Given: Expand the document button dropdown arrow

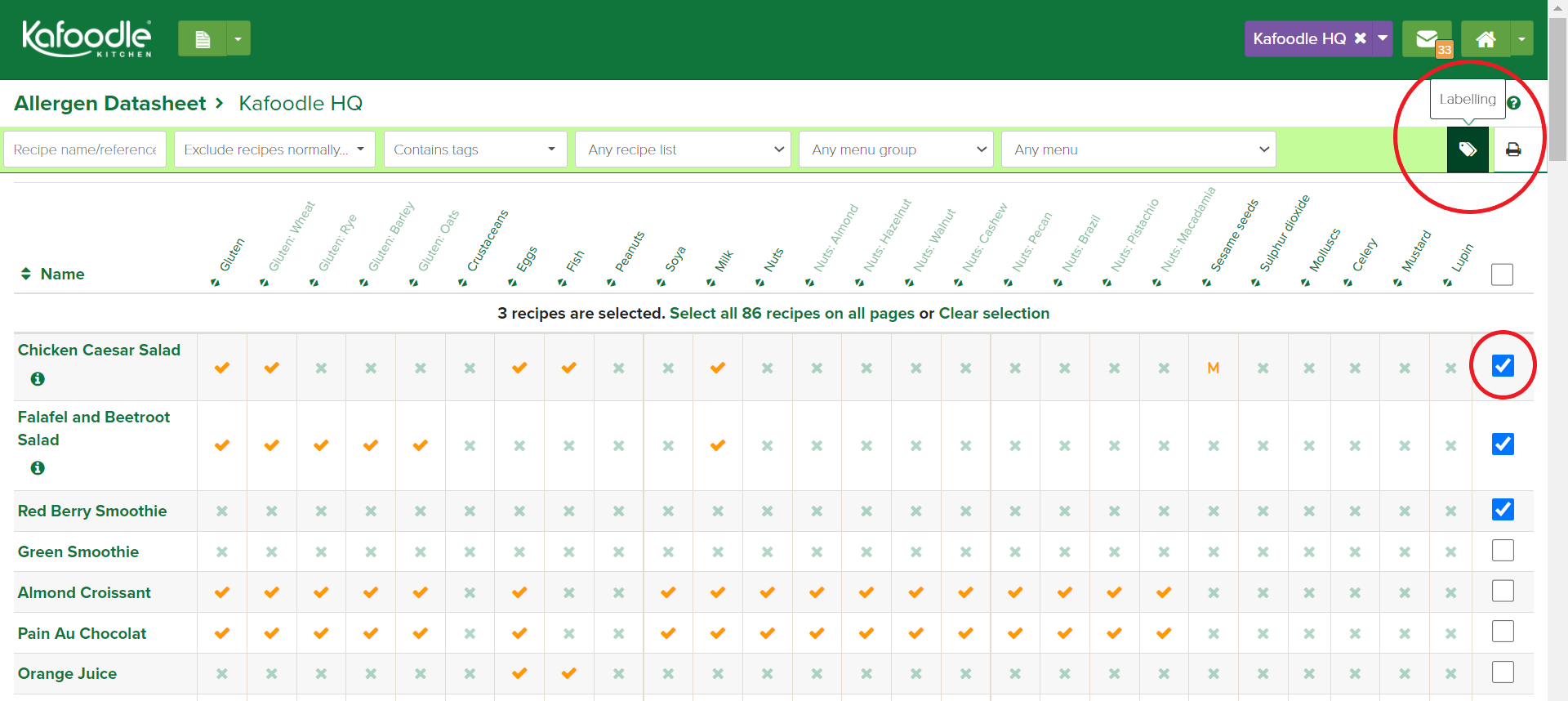Looking at the screenshot, I should 238,38.
